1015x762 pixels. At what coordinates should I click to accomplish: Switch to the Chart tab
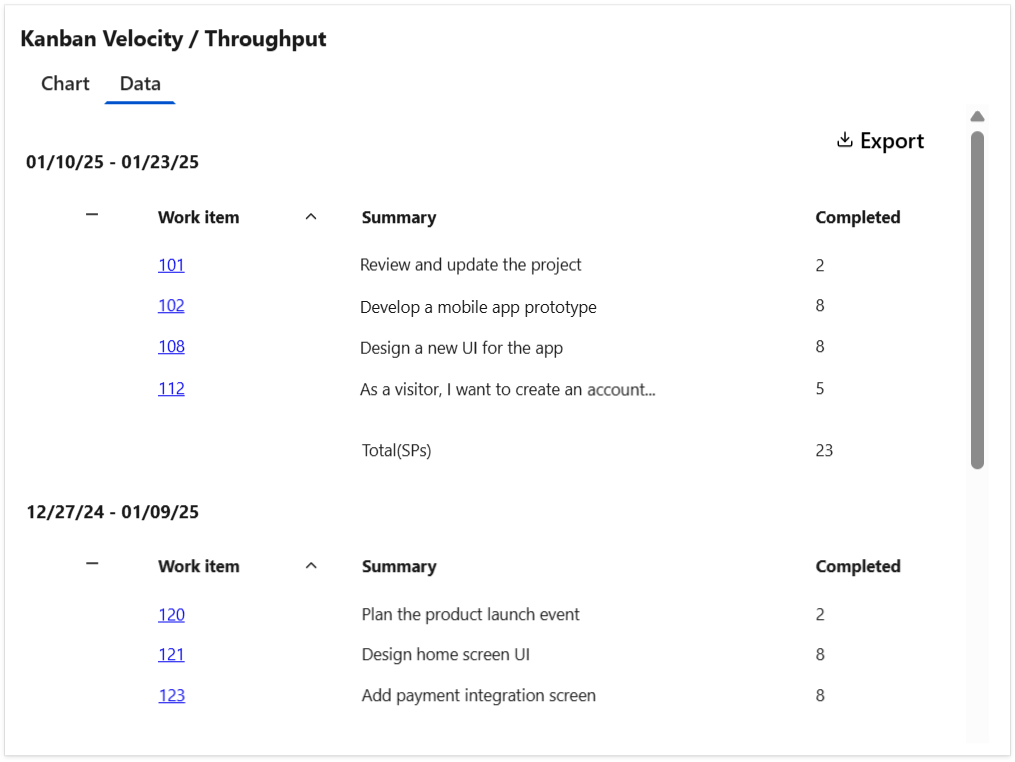point(65,84)
